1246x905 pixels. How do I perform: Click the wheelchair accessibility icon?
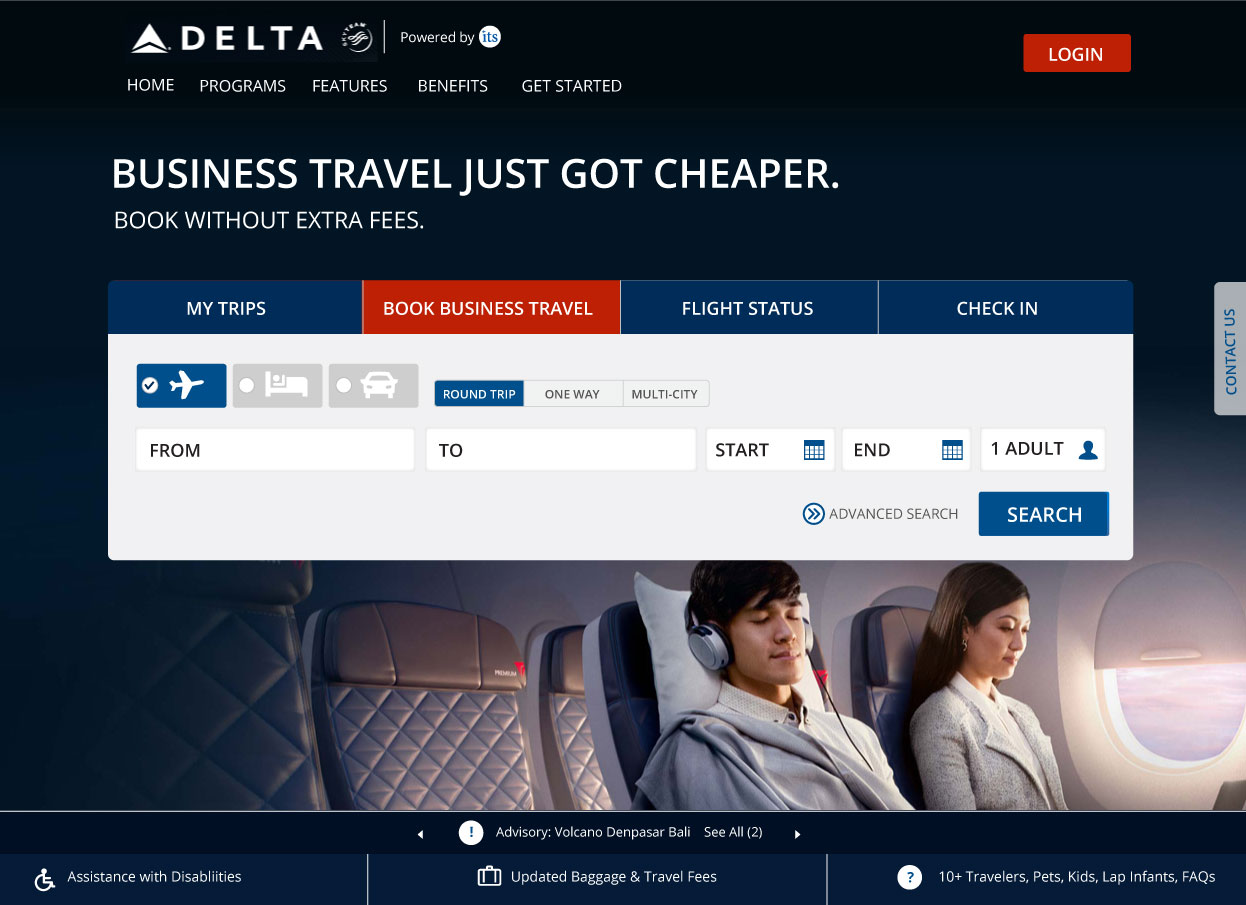click(x=45, y=879)
